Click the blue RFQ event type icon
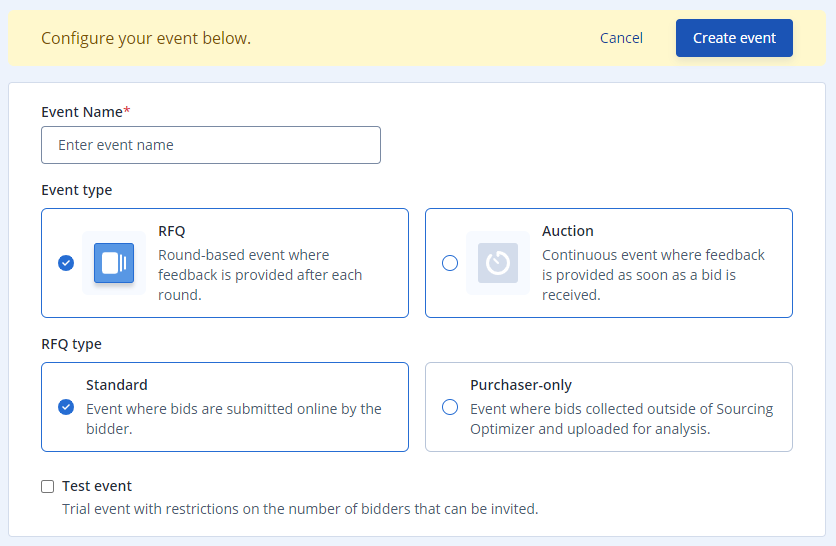836x546 pixels. pos(114,263)
